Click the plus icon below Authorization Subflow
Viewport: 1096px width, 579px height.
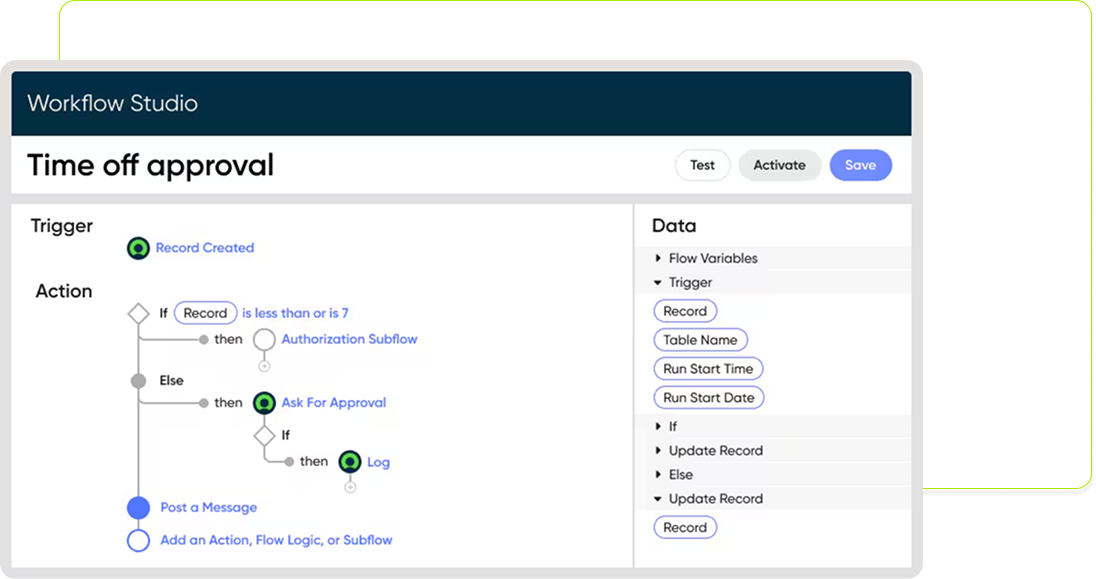coord(264,366)
